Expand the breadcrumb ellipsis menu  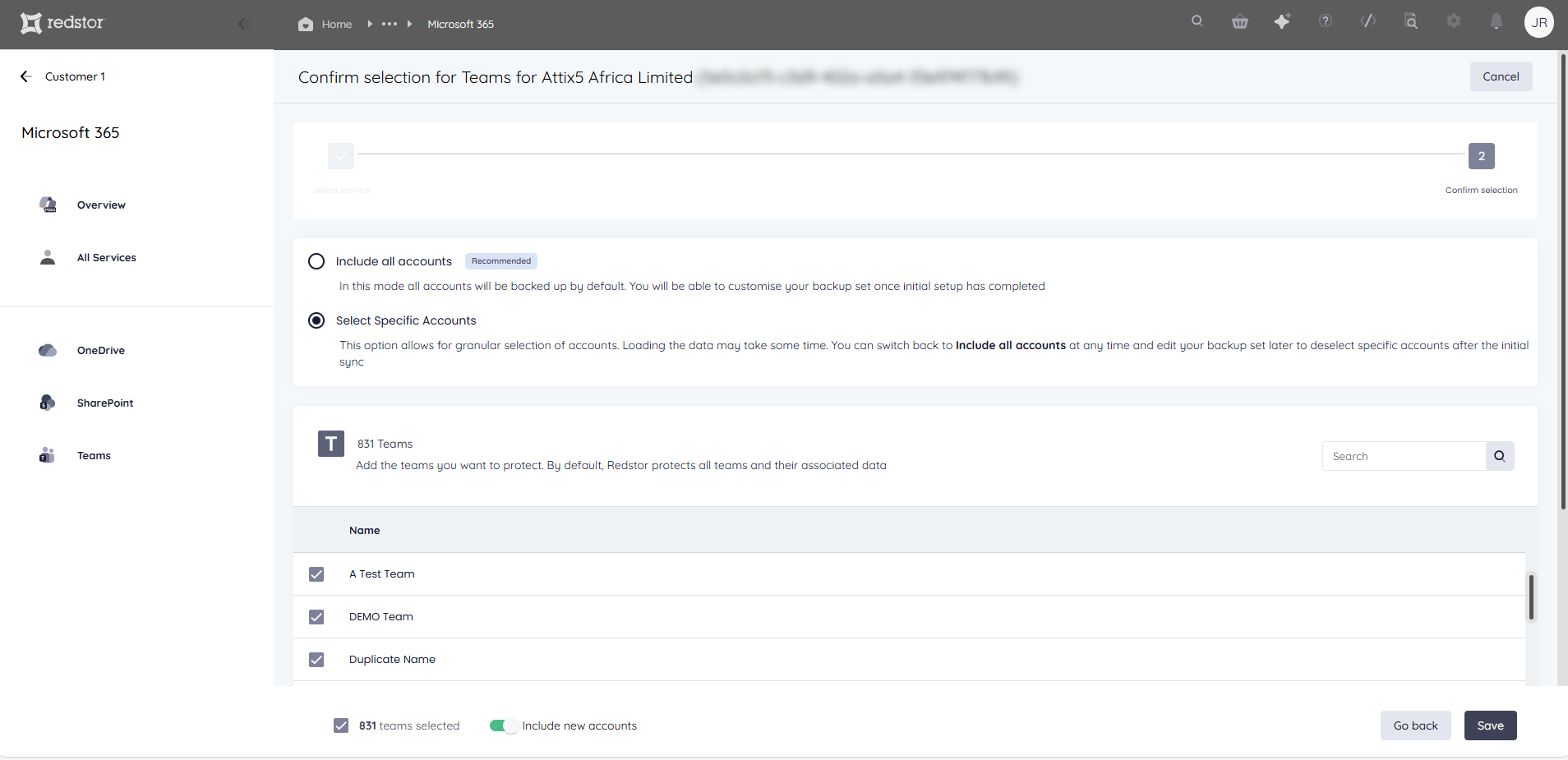click(x=390, y=24)
